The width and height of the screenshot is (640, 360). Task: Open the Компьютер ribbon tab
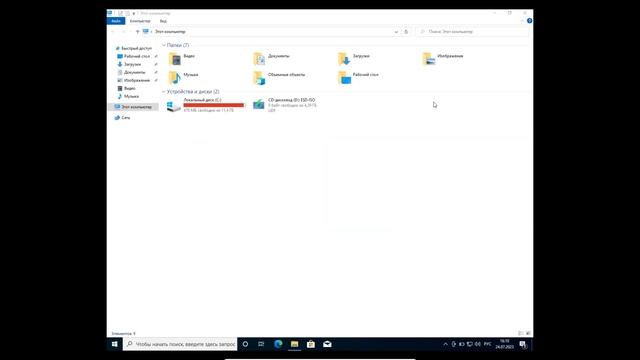pyautogui.click(x=140, y=21)
